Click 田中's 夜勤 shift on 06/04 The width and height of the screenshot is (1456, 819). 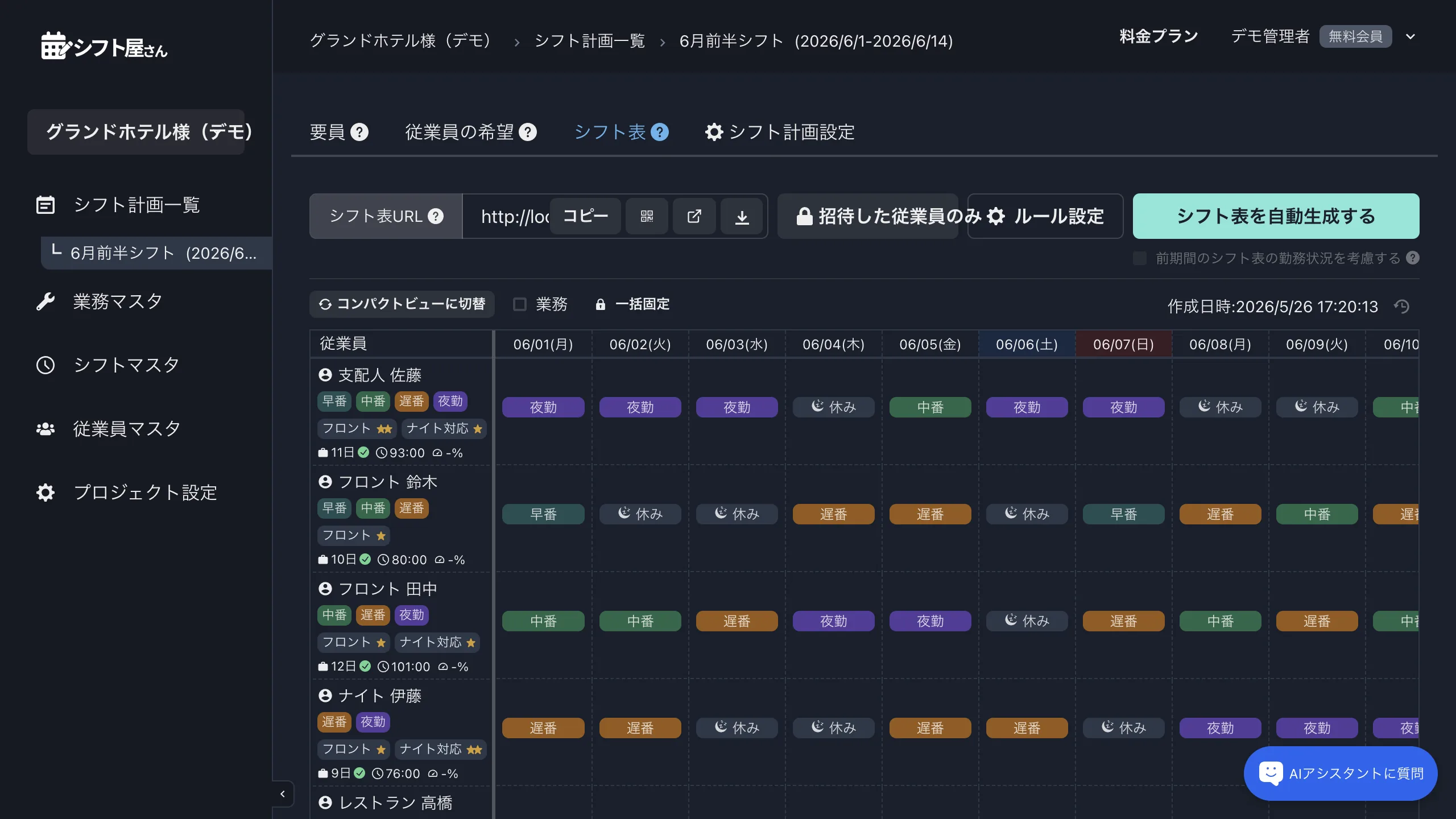(x=833, y=621)
